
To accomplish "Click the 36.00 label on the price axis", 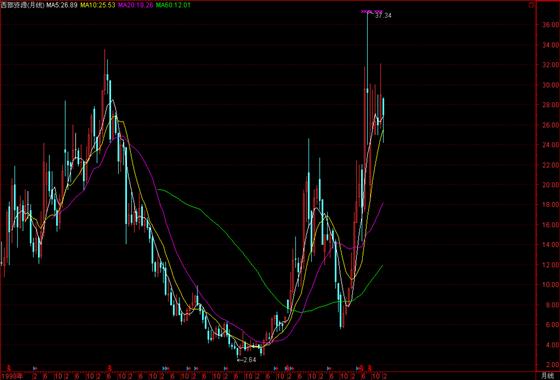I will (x=551, y=25).
